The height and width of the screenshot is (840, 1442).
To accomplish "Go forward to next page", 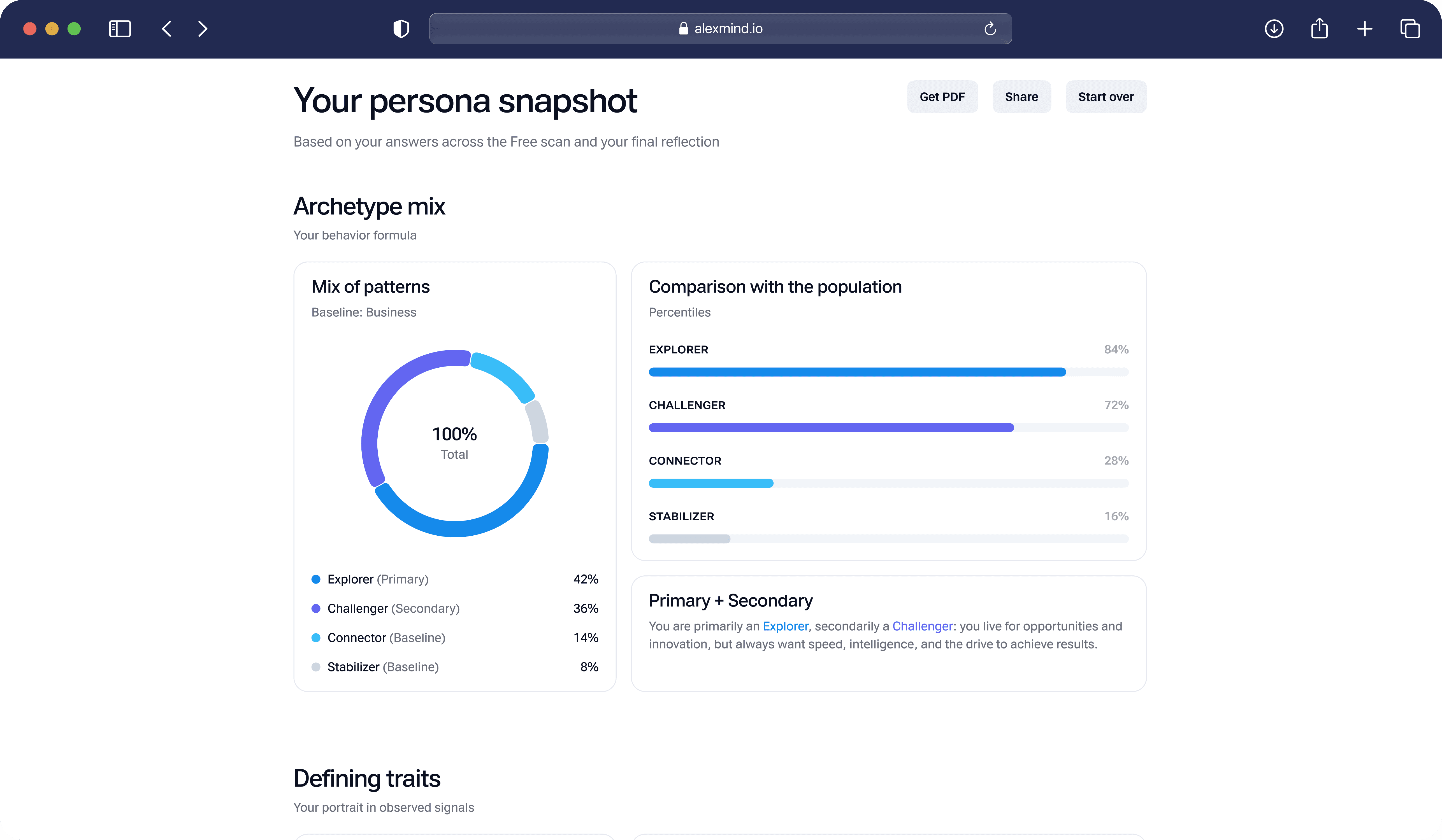I will pos(203,29).
